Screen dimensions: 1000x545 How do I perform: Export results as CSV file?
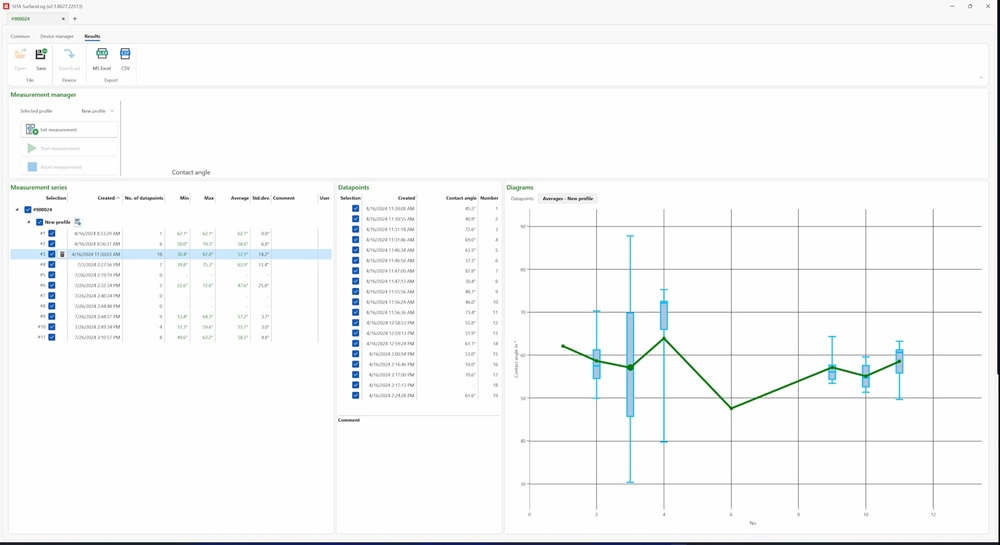coord(125,58)
